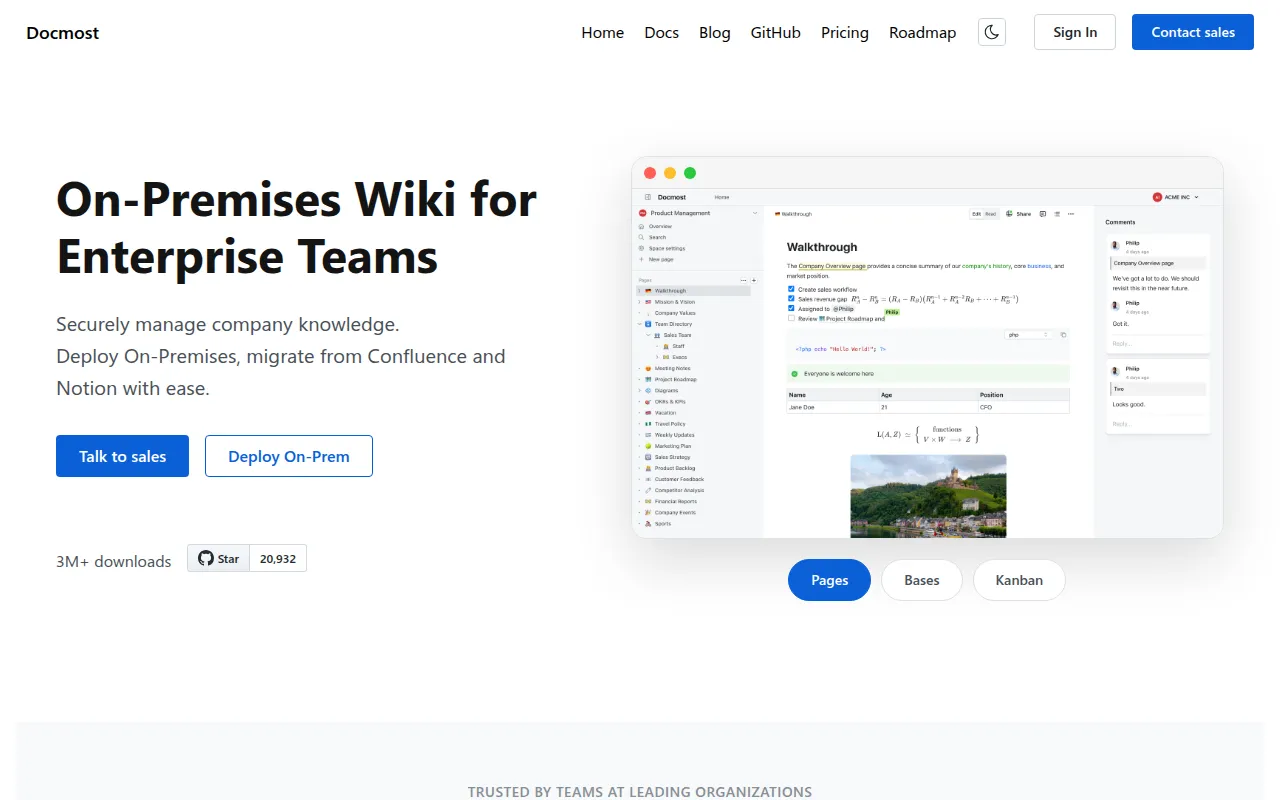Image resolution: width=1280 pixels, height=800 pixels.
Task: Click the Contact sales button
Action: [x=1193, y=32]
